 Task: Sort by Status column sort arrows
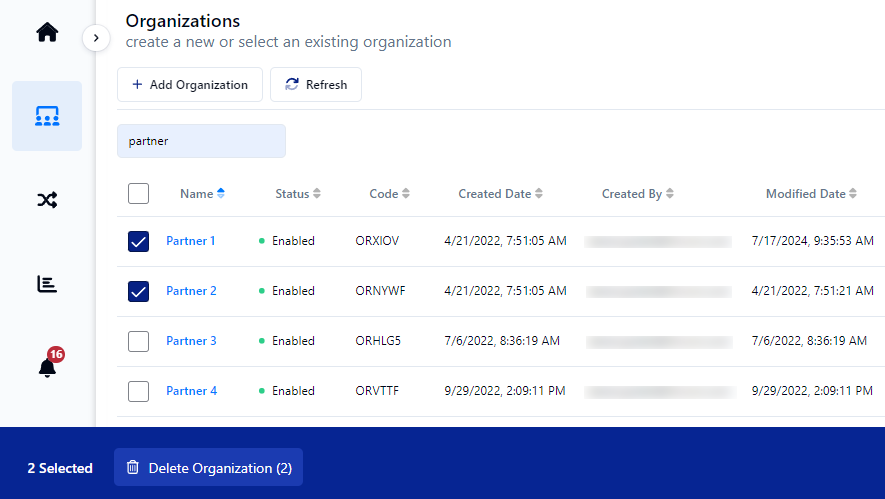(x=317, y=194)
